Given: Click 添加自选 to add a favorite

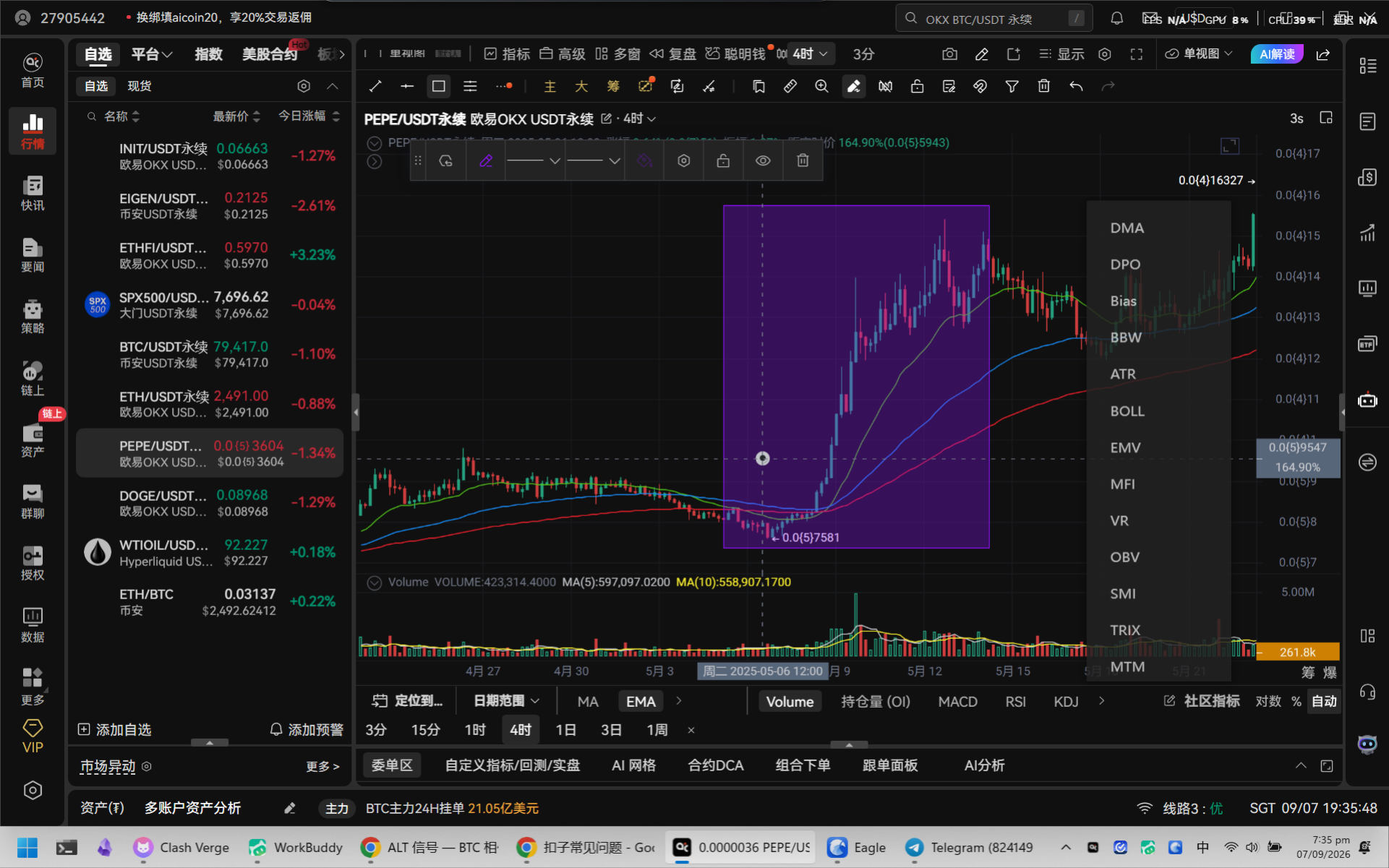Looking at the screenshot, I should point(115,730).
